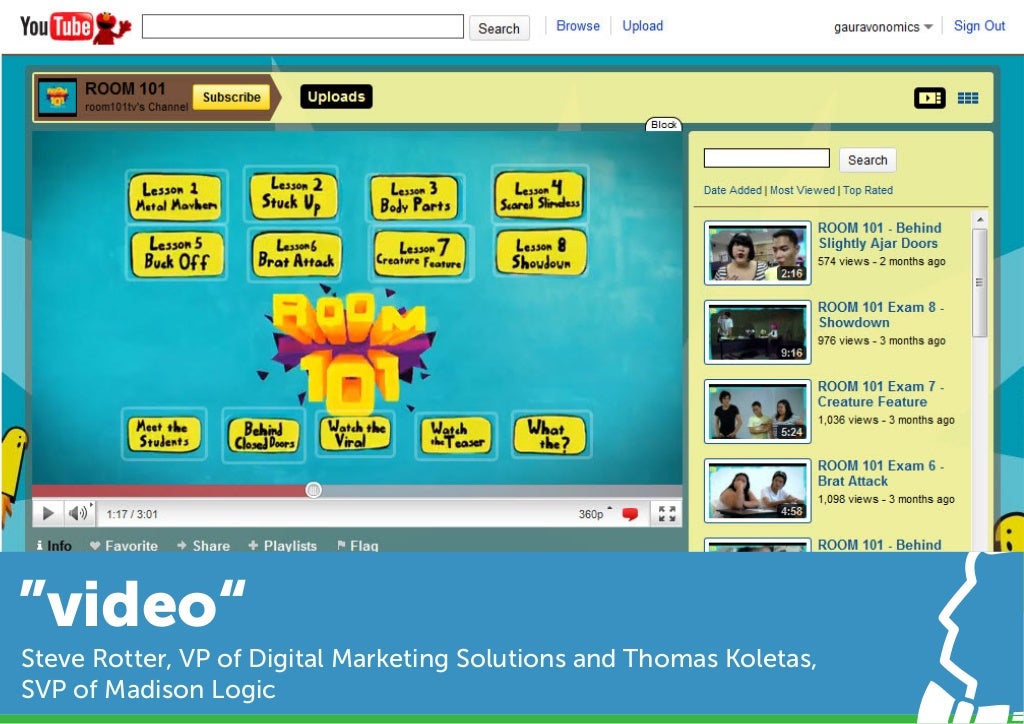Open the Playlists option

(x=282, y=545)
